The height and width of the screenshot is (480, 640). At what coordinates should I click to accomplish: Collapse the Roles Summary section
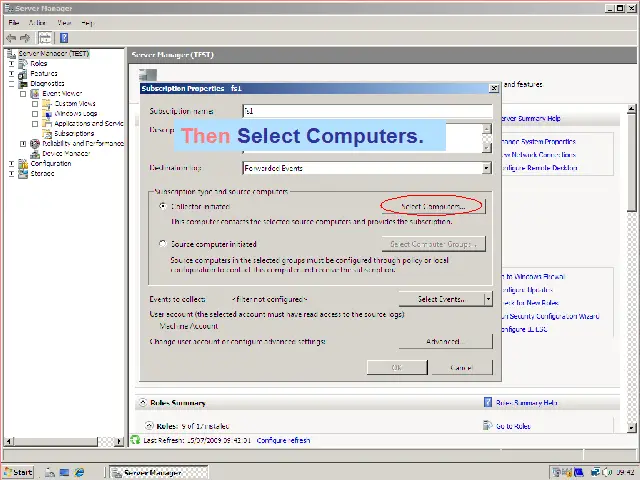142,402
